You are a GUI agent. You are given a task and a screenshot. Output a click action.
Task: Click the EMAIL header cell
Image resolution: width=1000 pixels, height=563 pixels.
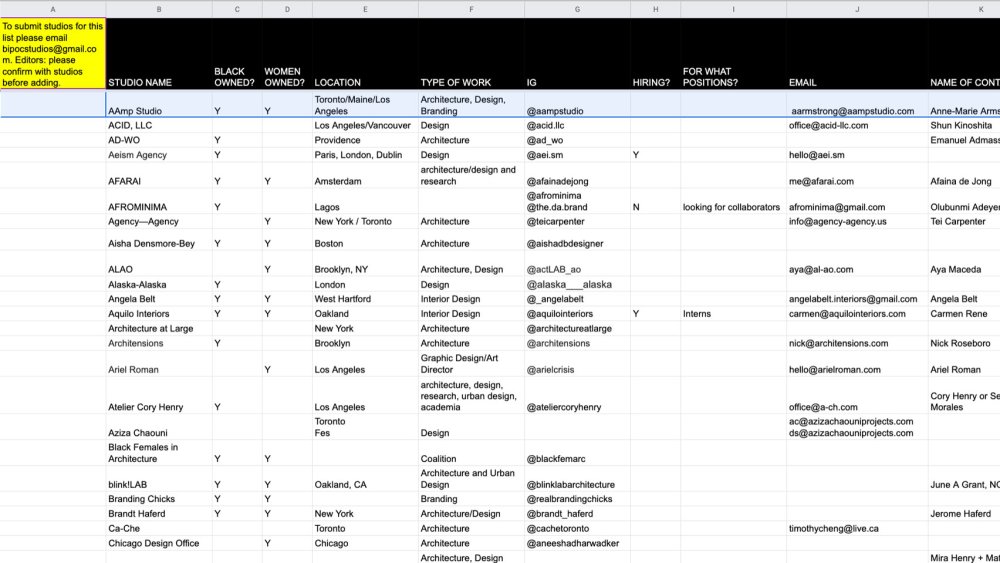857,54
